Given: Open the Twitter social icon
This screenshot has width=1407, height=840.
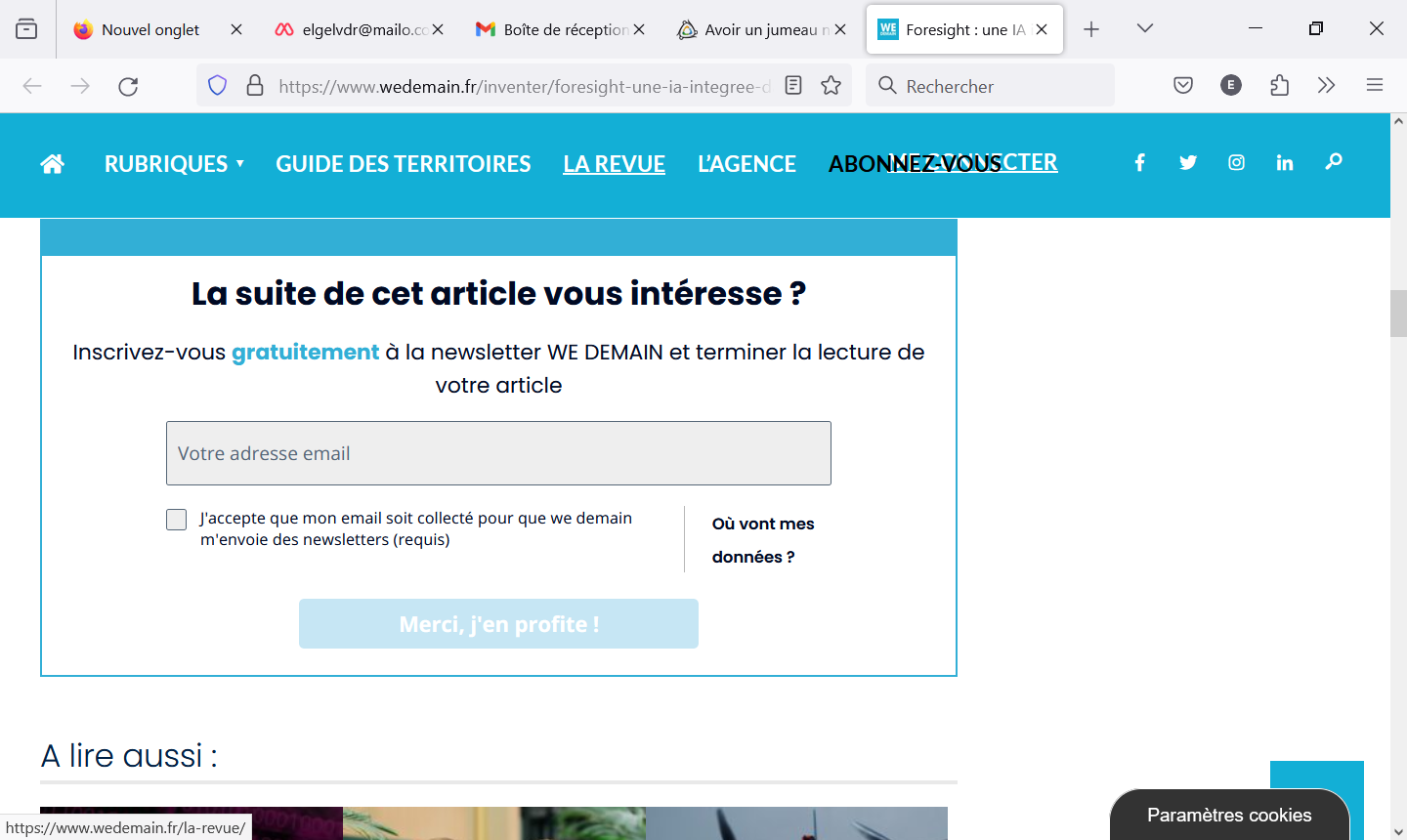Looking at the screenshot, I should [x=1188, y=163].
